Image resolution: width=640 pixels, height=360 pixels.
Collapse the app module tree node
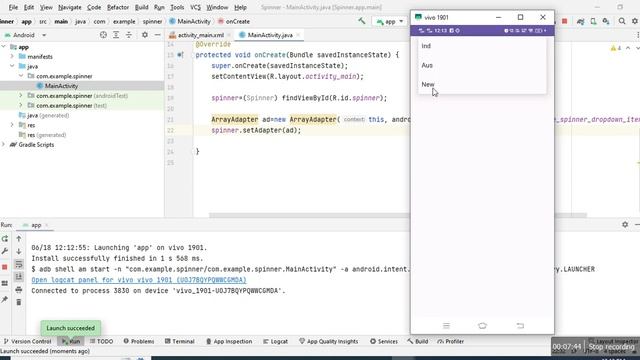[x=4, y=47]
